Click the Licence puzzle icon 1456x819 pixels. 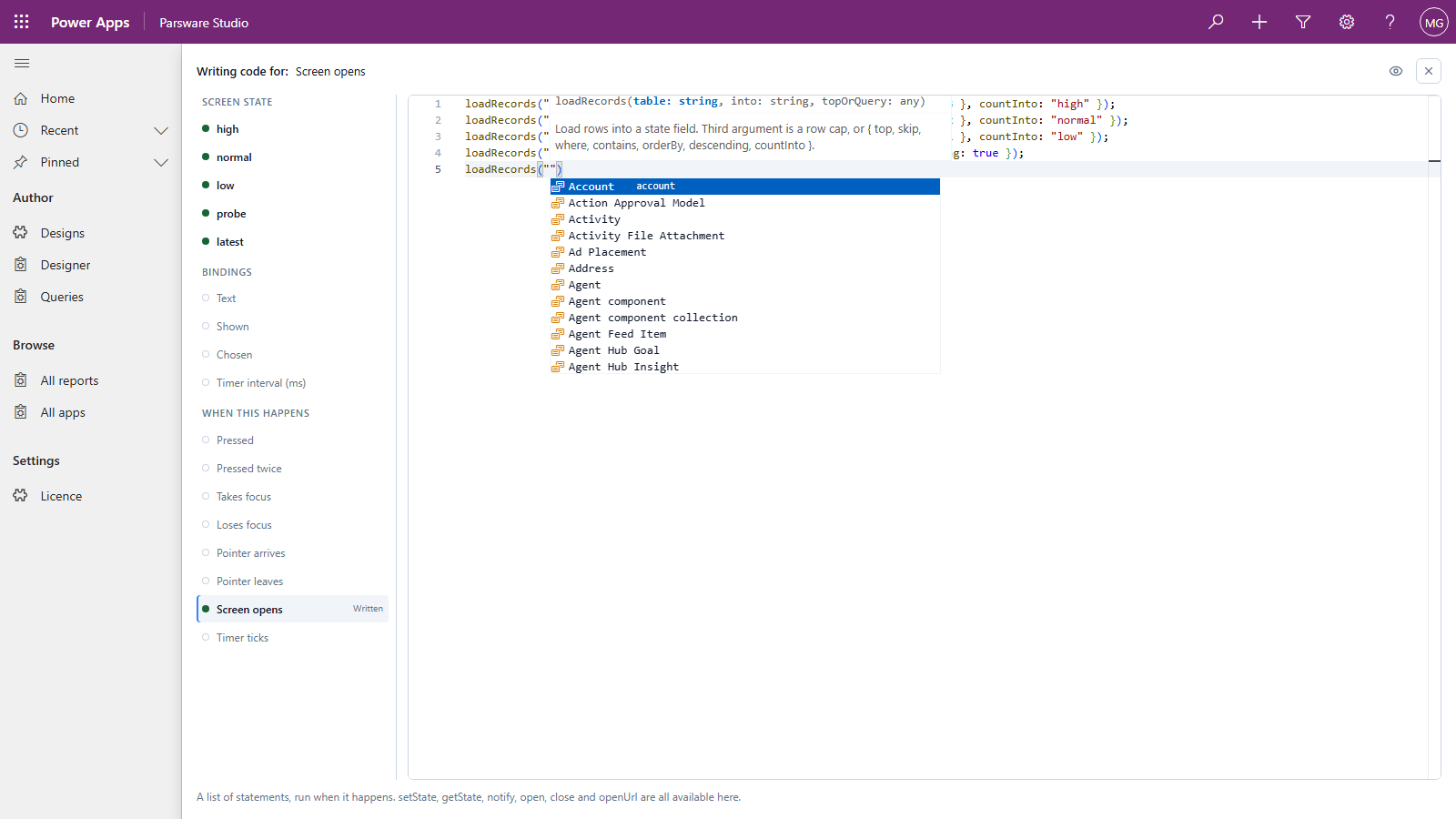pyautogui.click(x=21, y=496)
